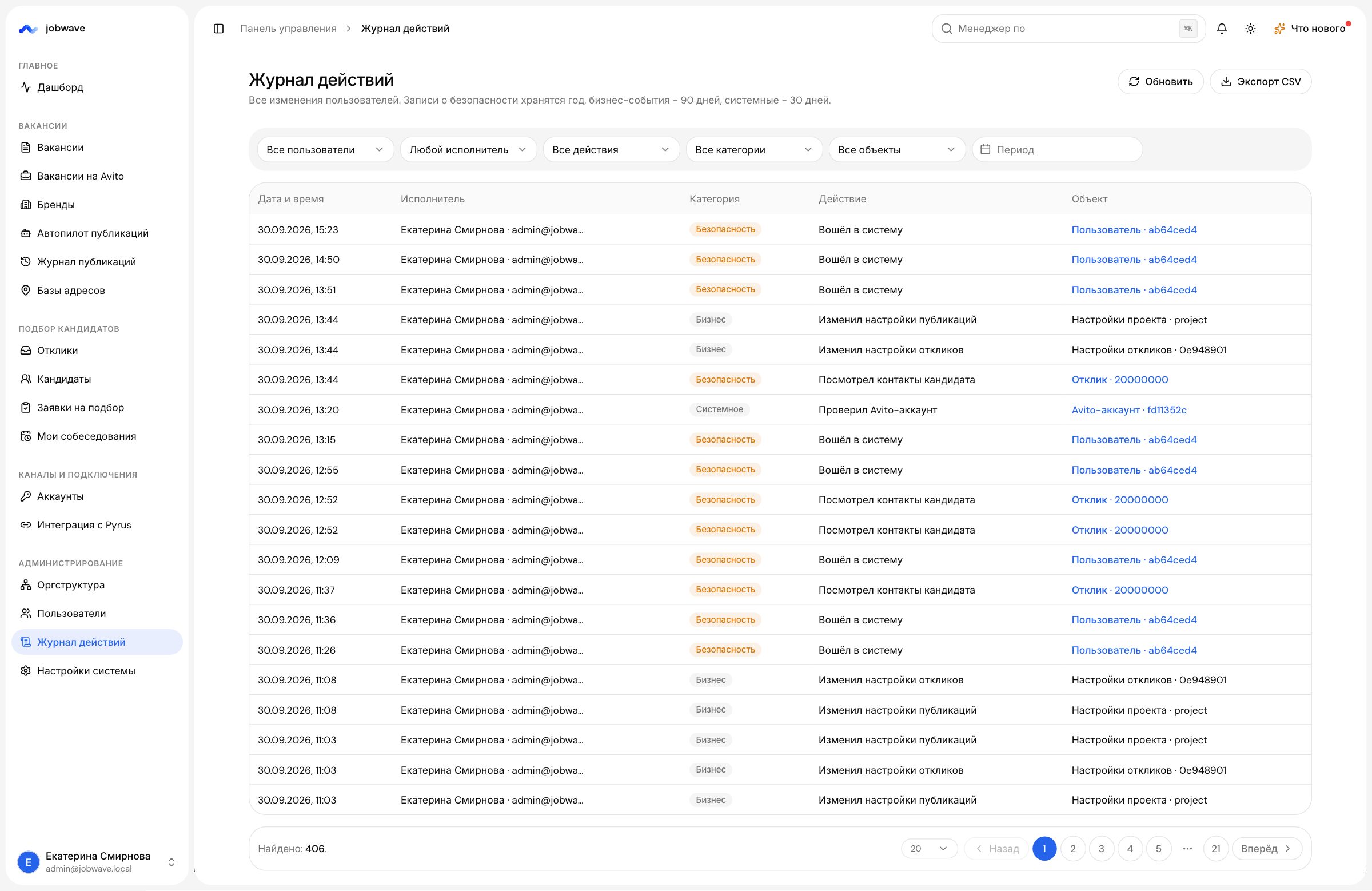Open notifications bell

click(1222, 28)
